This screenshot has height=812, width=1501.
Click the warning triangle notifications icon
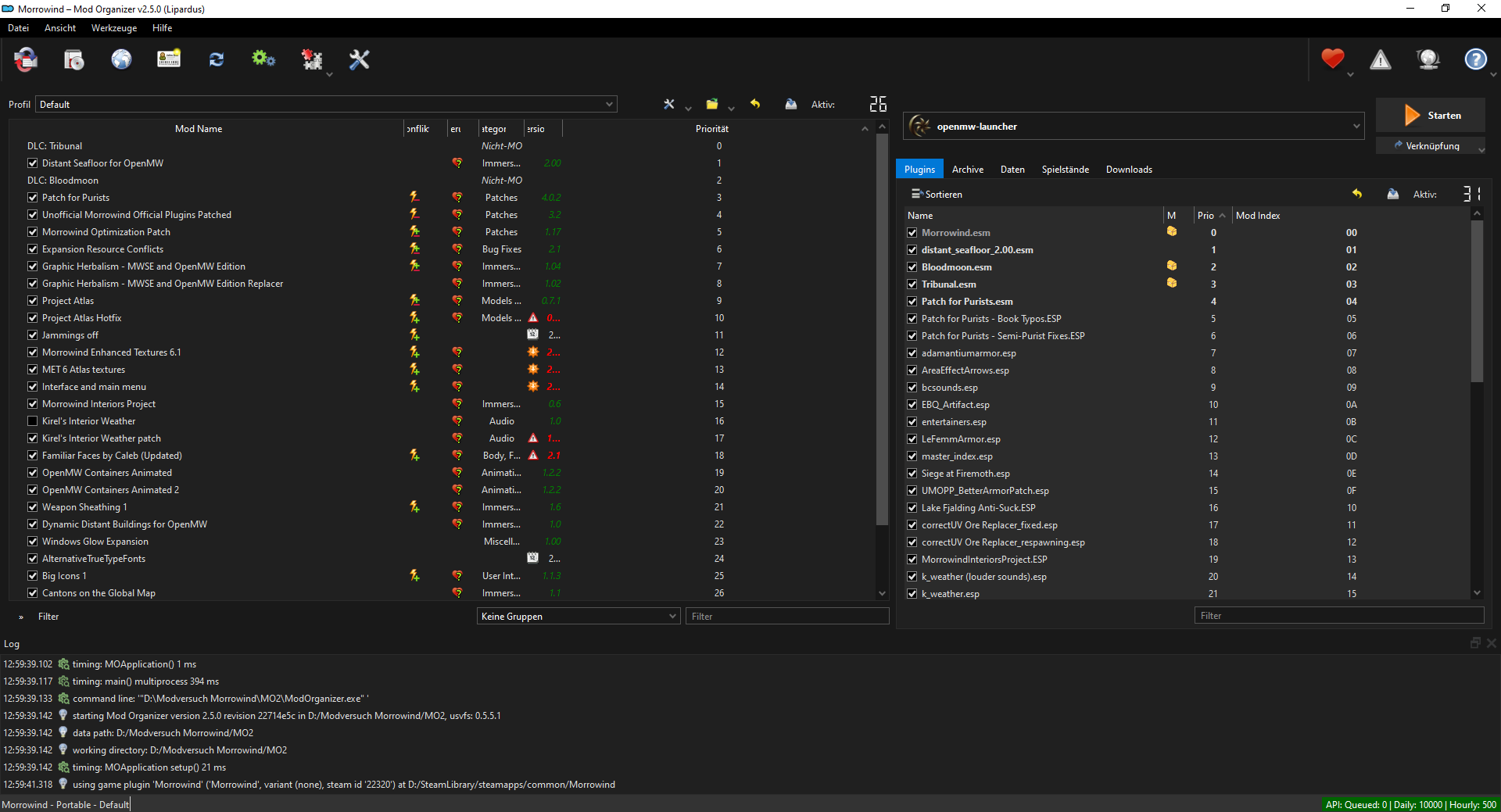pos(1381,59)
